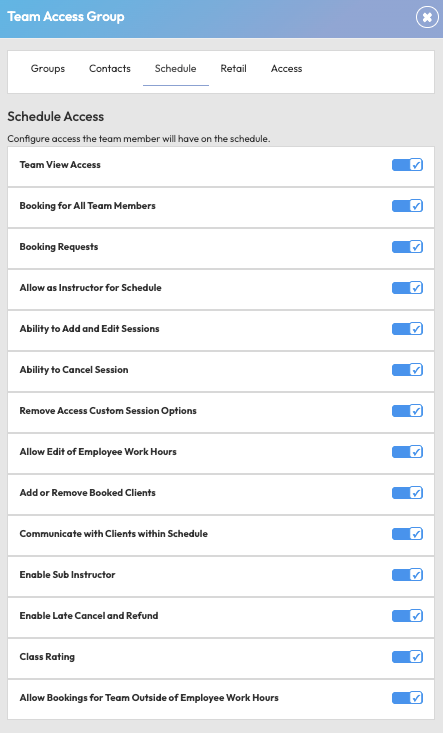Turn off Add or Remove Booked Clients

point(407,493)
